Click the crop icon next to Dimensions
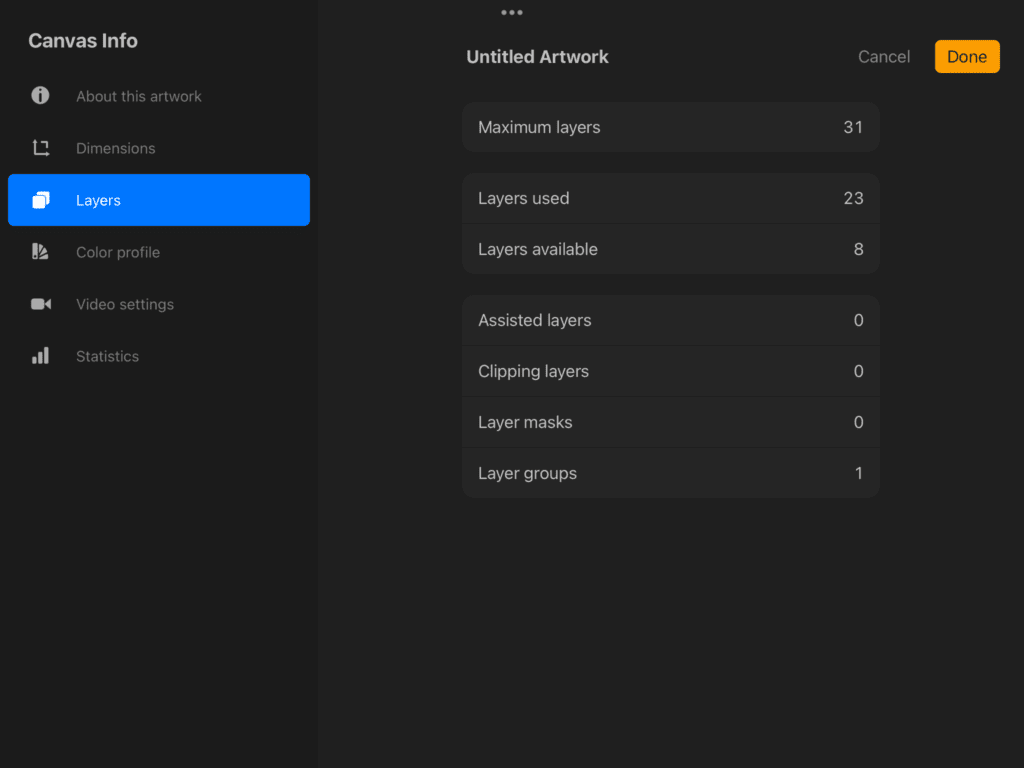This screenshot has width=1024, height=768. pyautogui.click(x=40, y=148)
